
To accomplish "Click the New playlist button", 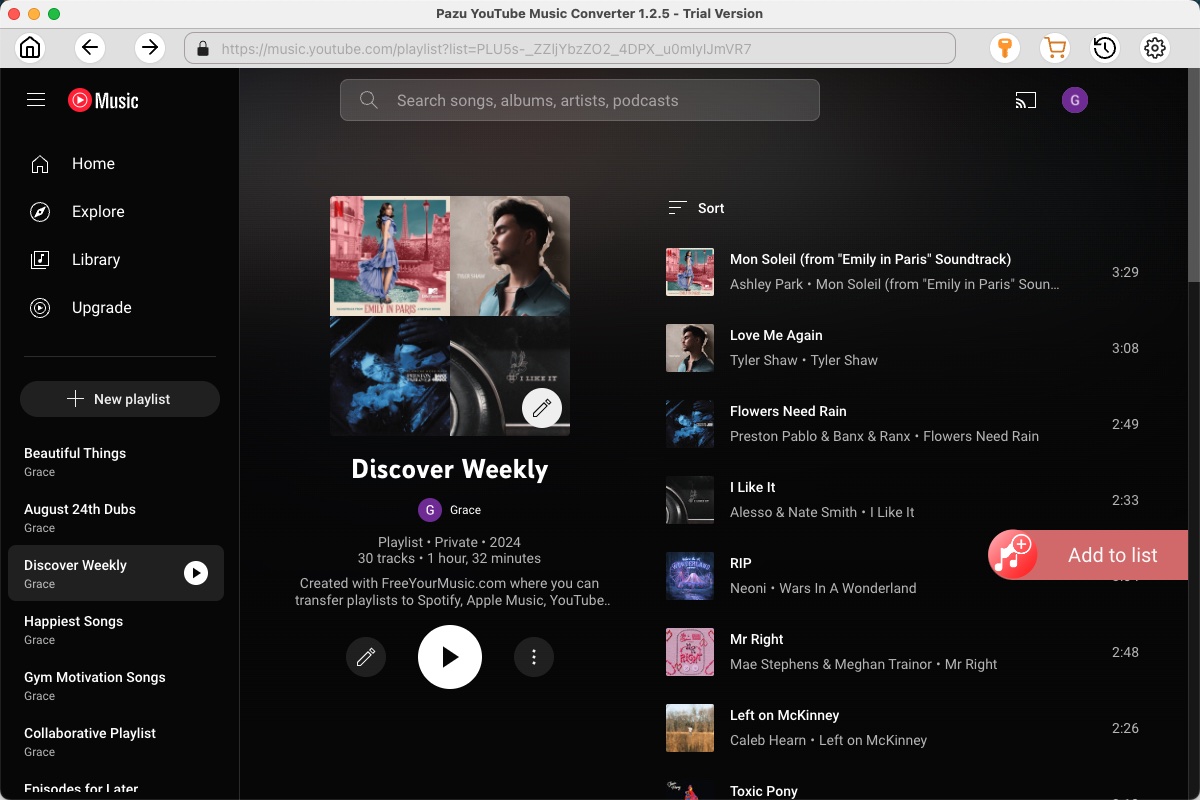I will point(119,398).
